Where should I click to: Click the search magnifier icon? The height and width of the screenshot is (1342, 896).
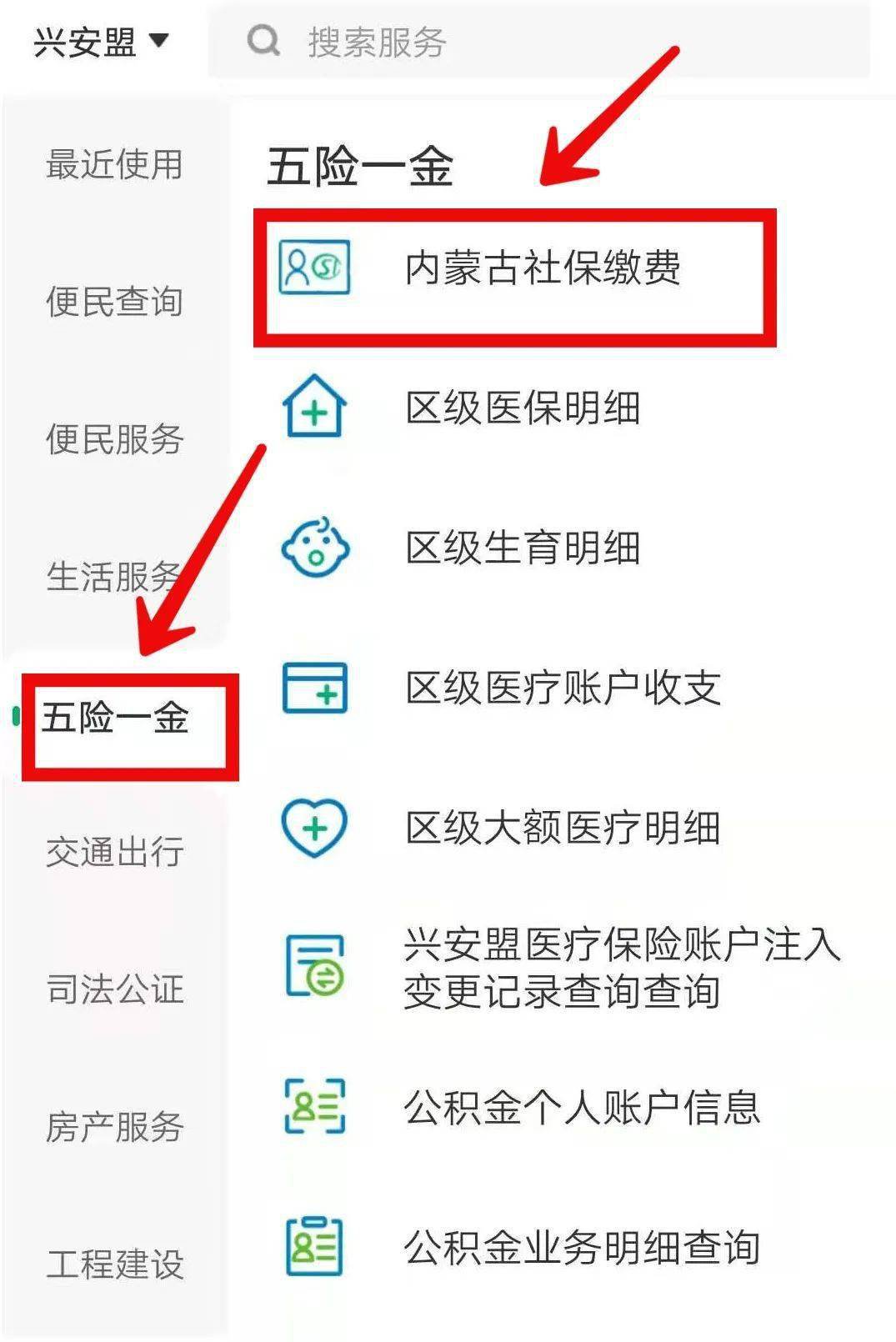point(264,40)
